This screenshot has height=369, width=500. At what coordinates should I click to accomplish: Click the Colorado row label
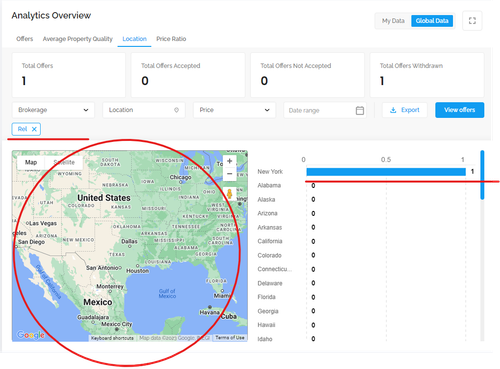(269, 255)
